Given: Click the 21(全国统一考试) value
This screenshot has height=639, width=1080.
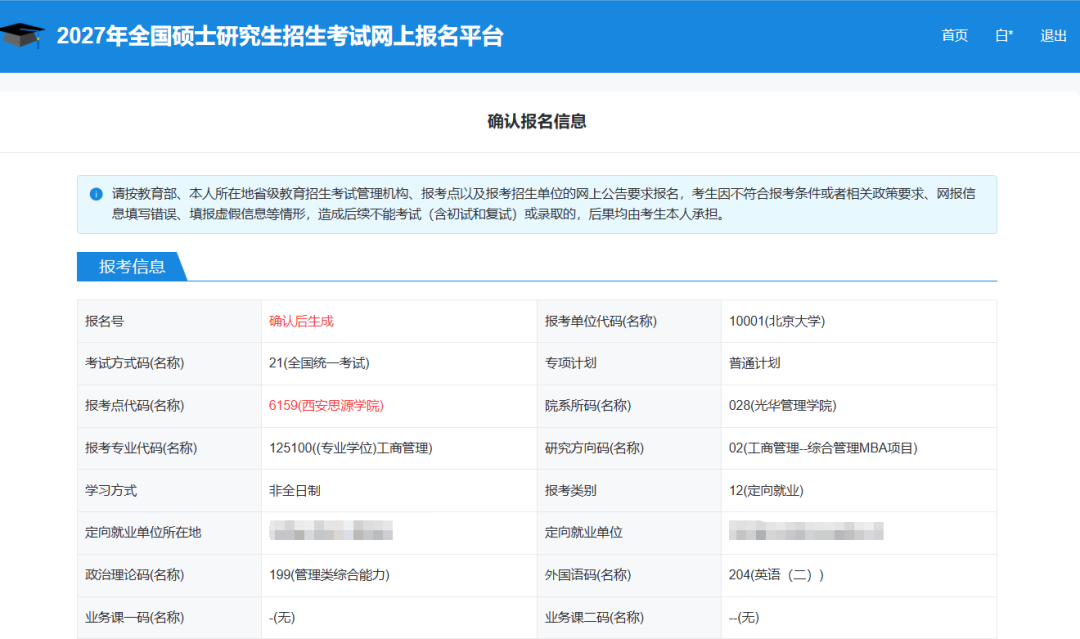Looking at the screenshot, I should tap(319, 363).
